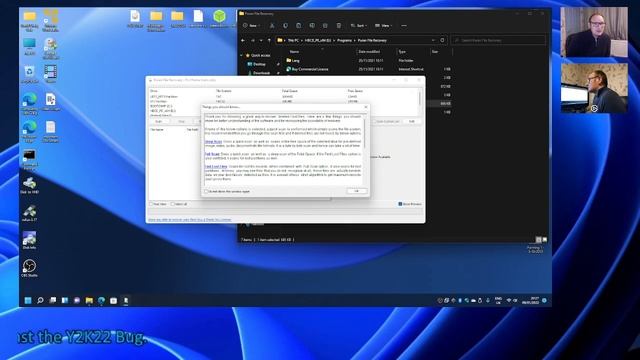Open the Find Lost Files link in dialog
Image resolution: width=640 pixels, height=360 pixels.
tap(216, 167)
